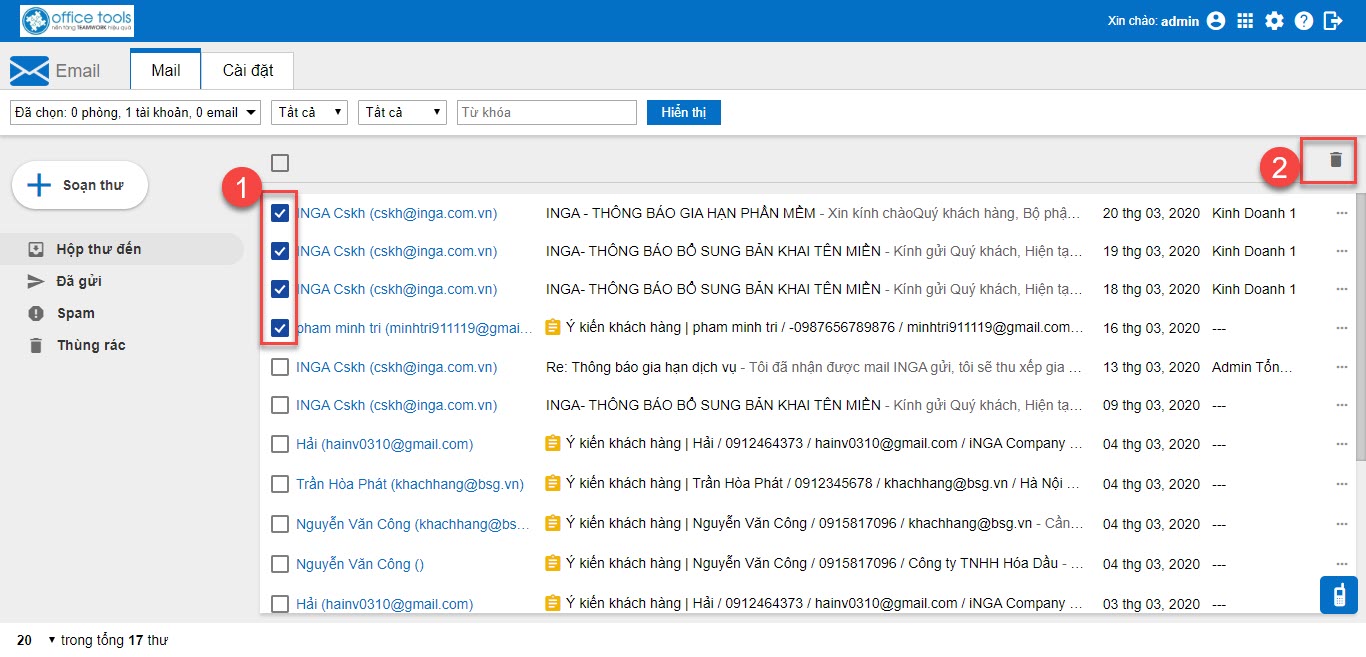Open three-dot menu for the 19 thg 03 mail
The image size is (1366, 657).
(x=1341, y=251)
